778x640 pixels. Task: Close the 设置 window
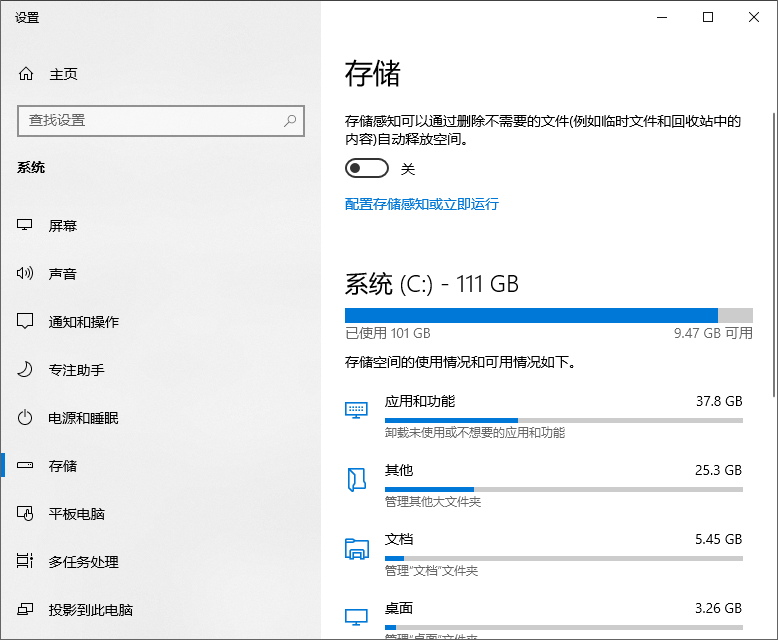click(754, 17)
